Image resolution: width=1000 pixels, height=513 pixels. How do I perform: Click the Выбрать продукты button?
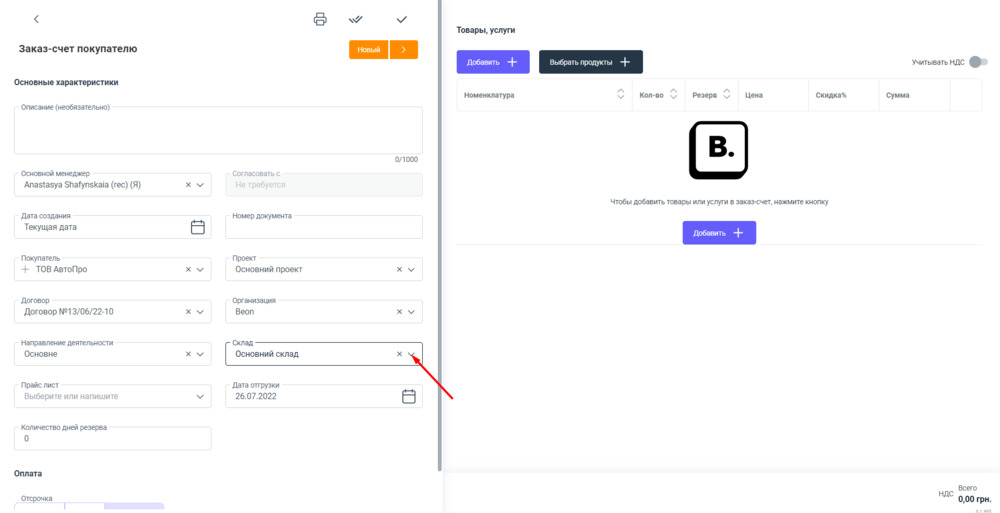[590, 62]
